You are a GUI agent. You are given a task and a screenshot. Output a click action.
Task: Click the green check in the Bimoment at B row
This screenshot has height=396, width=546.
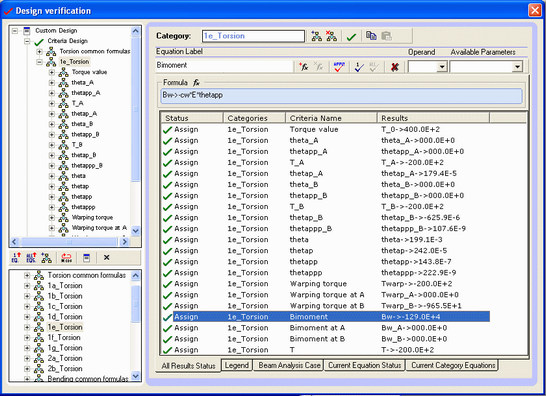(167, 339)
